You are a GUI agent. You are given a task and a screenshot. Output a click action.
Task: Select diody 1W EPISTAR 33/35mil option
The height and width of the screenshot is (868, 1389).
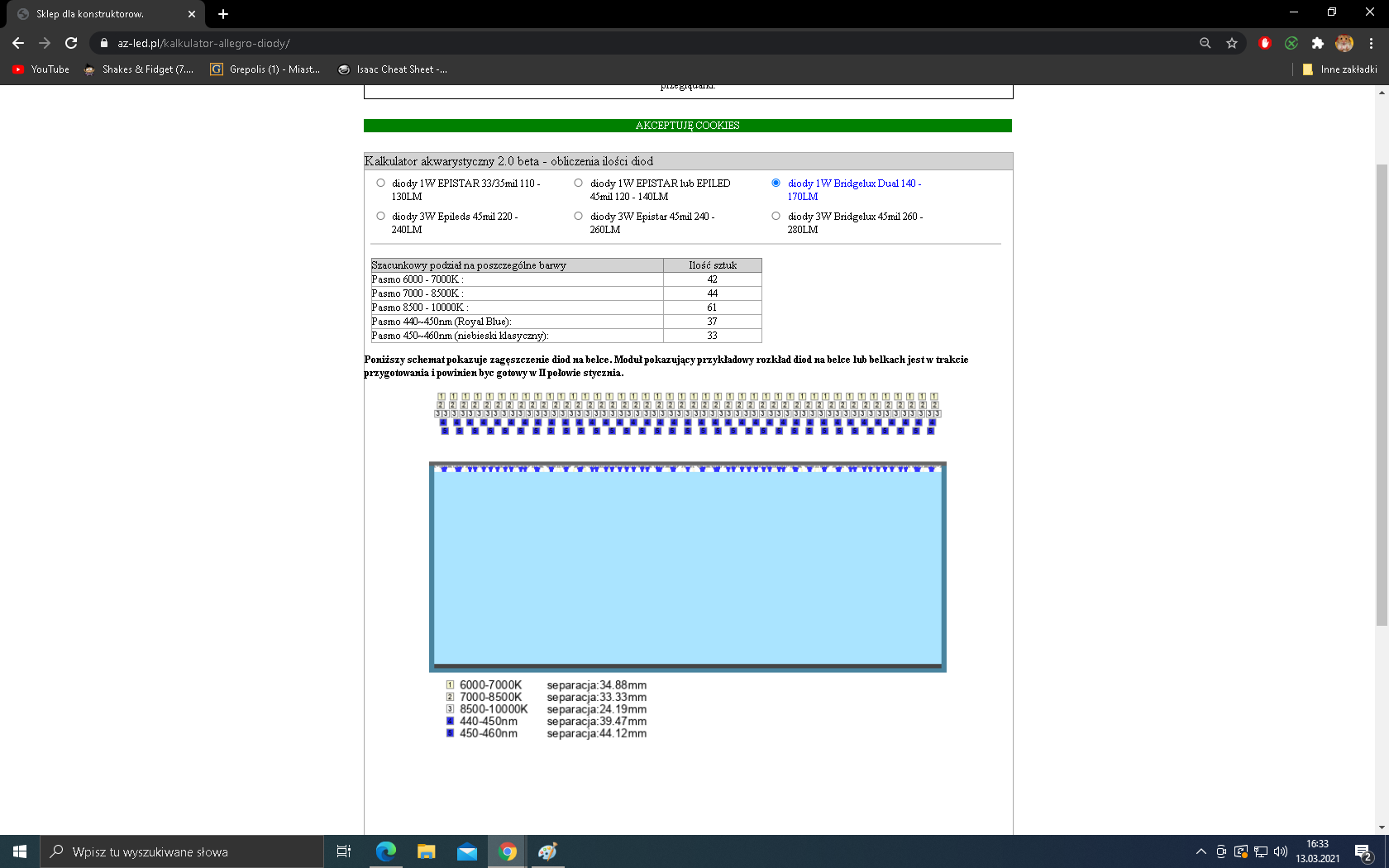coord(380,184)
